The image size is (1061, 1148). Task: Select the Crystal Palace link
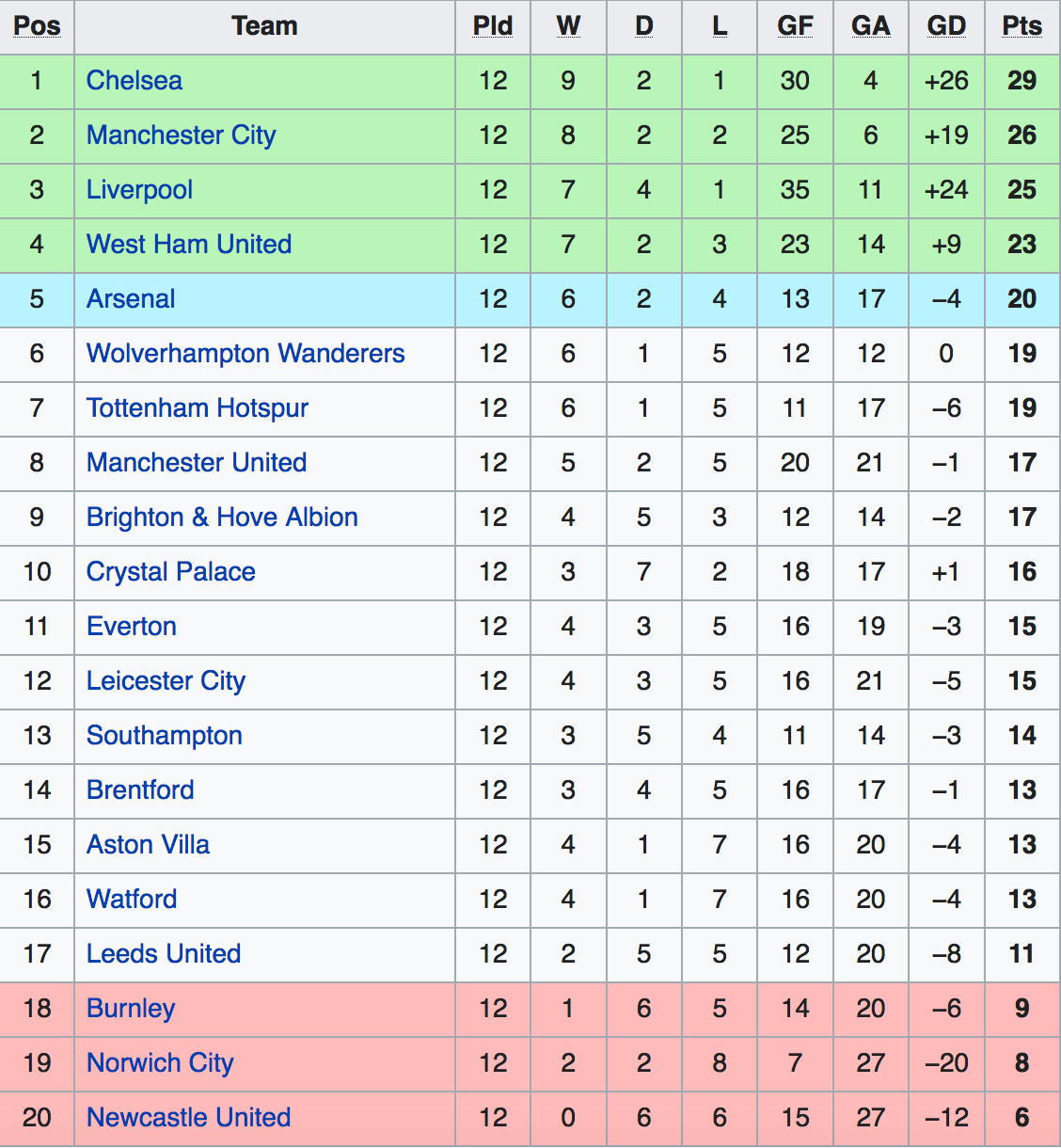pos(170,572)
